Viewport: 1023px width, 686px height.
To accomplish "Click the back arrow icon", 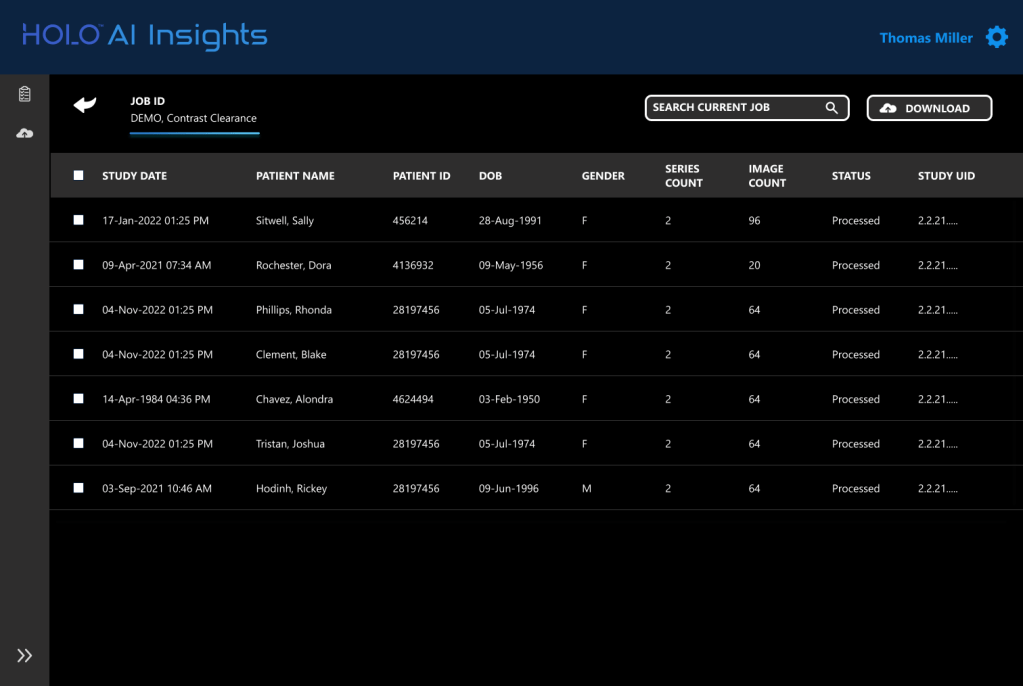I will pos(85,105).
